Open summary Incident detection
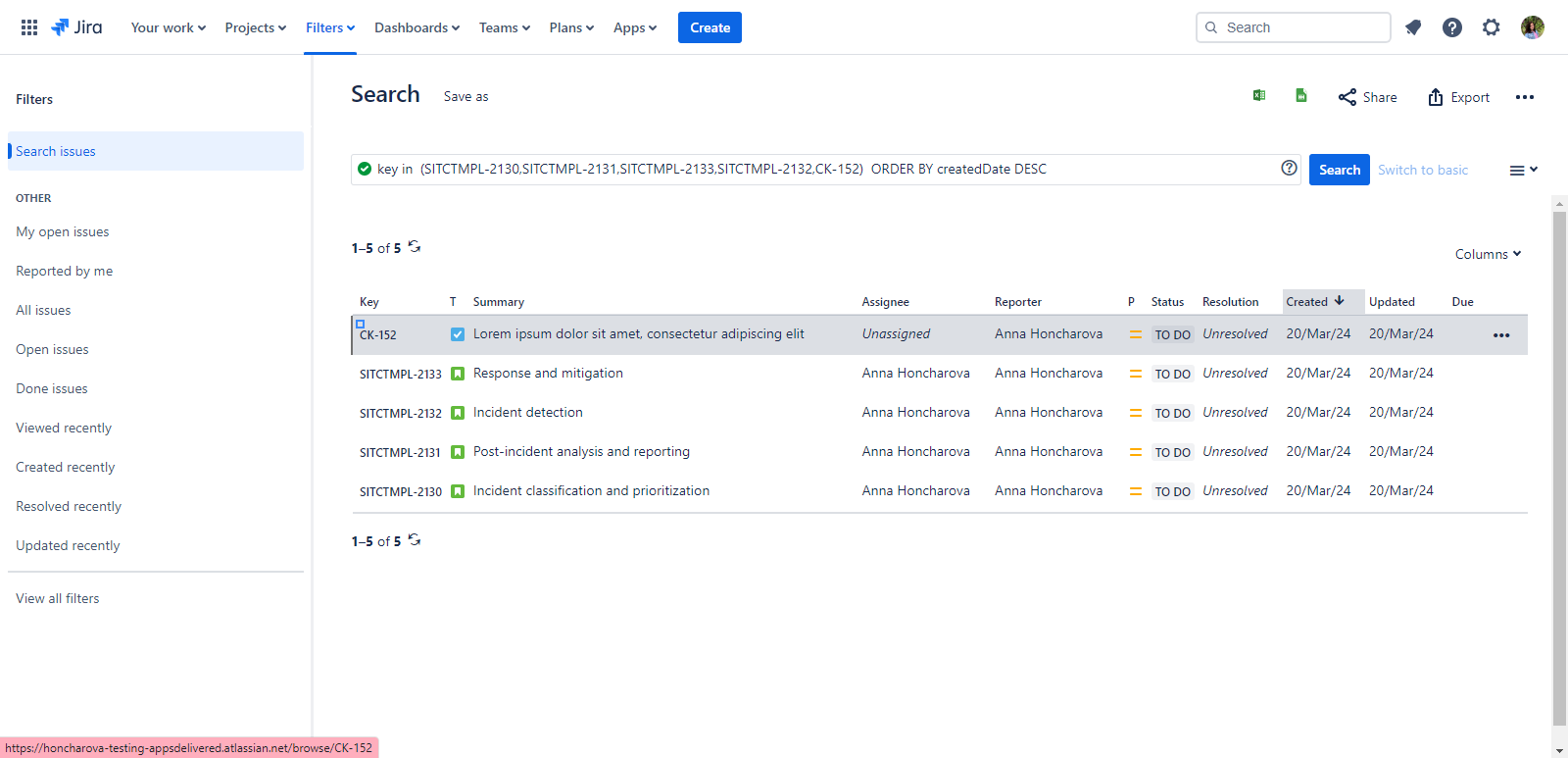The image size is (1568, 758). pos(528,413)
